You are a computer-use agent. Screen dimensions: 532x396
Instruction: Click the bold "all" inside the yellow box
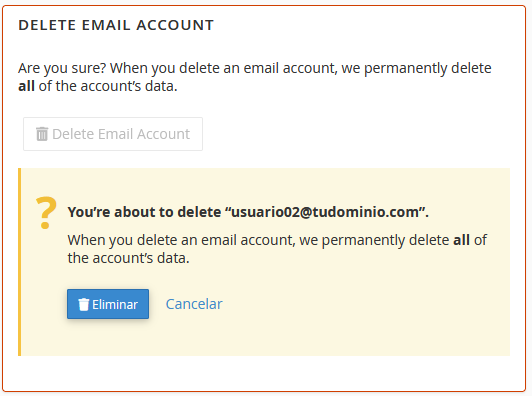point(461,240)
